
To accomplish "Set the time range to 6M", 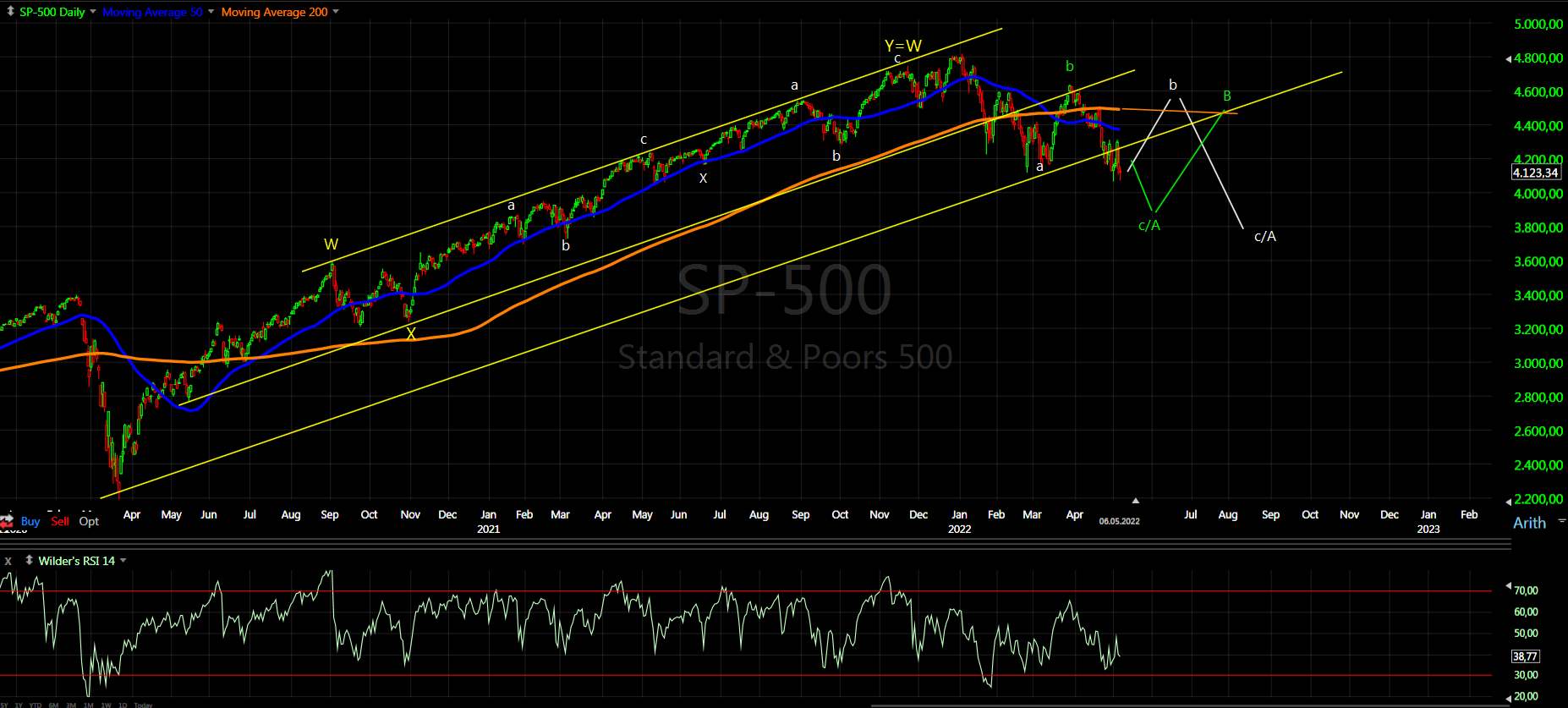I will point(53,705).
